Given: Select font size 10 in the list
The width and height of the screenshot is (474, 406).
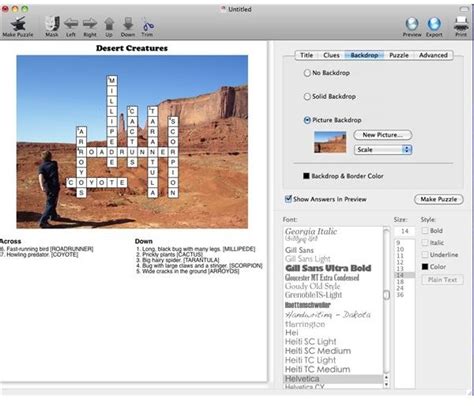Looking at the screenshot, I should (405, 249).
